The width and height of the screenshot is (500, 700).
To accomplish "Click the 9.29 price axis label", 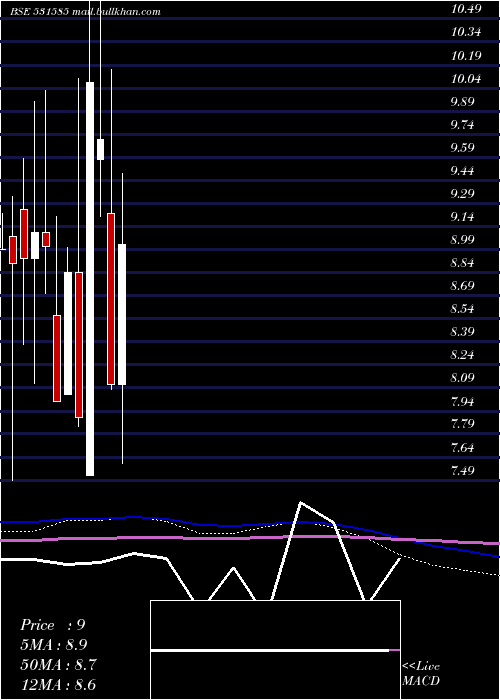I will pos(462,194).
